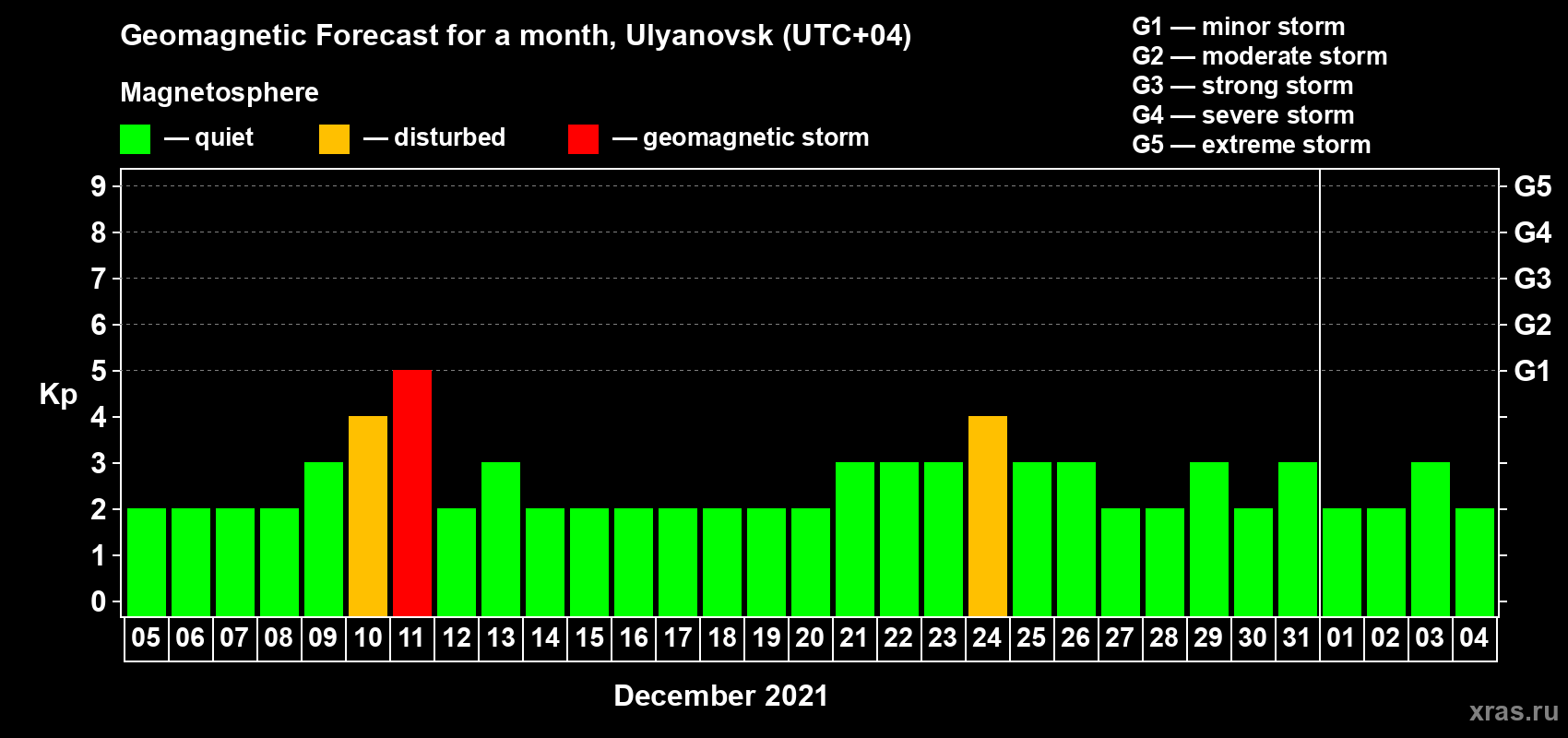The image size is (1568, 738).
Task: Click the G1 — minor storm legend line
Action: (x=1239, y=27)
